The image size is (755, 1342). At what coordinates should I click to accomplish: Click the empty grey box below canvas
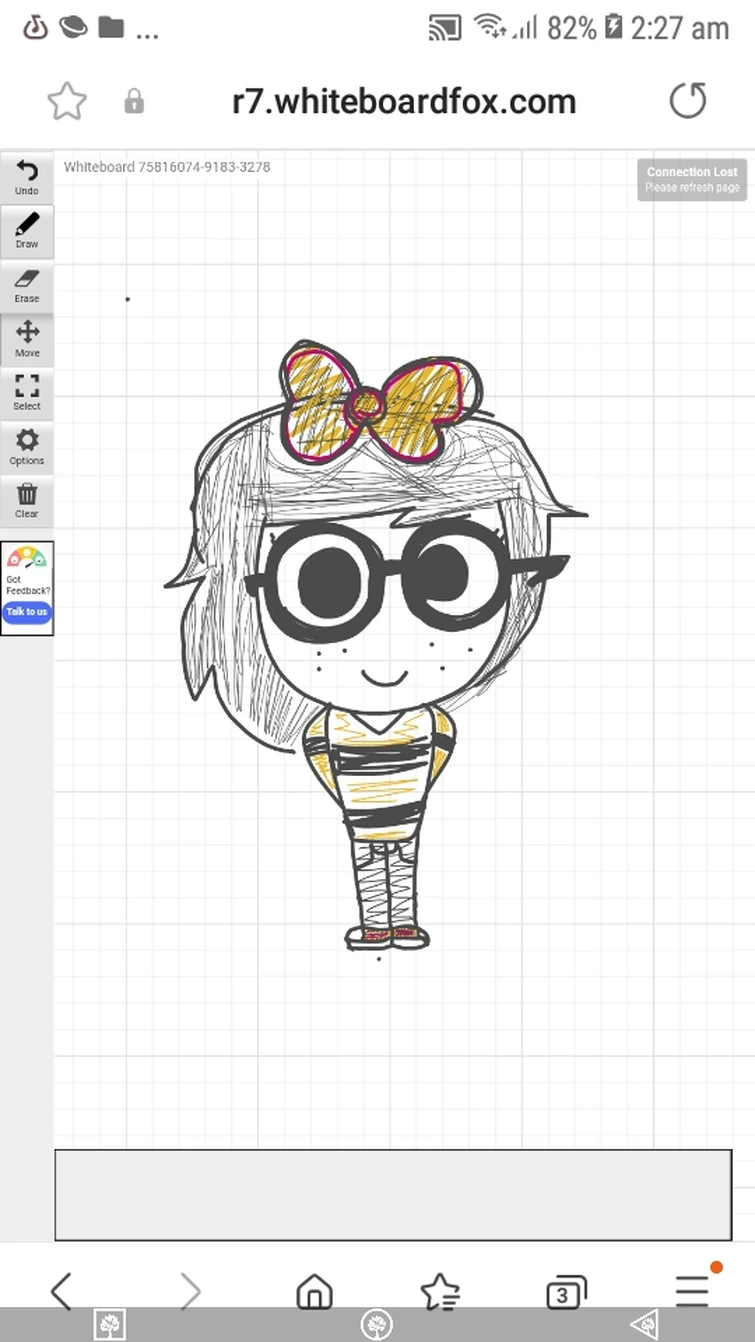click(x=393, y=1195)
